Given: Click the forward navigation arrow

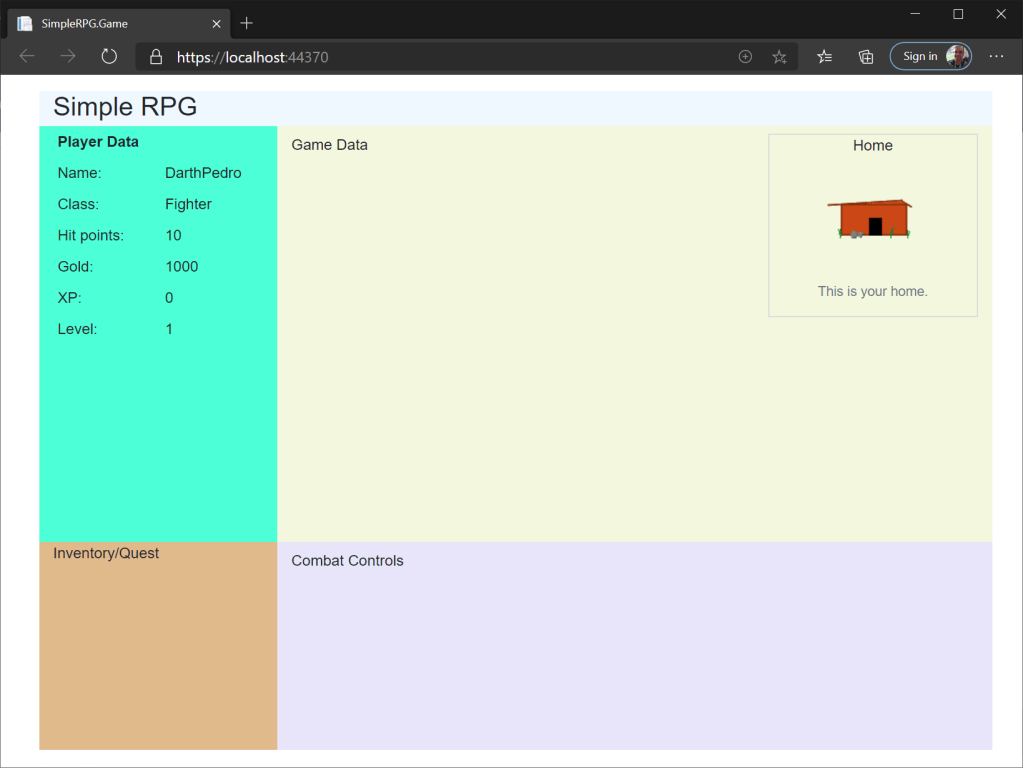Looking at the screenshot, I should click(68, 57).
